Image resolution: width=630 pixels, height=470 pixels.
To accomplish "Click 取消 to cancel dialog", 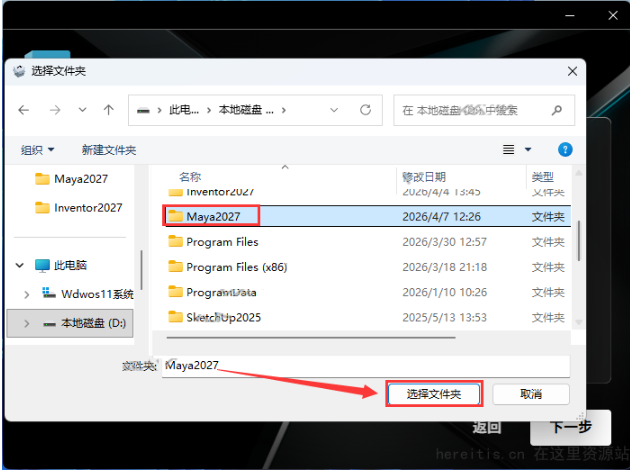I will tap(531, 394).
